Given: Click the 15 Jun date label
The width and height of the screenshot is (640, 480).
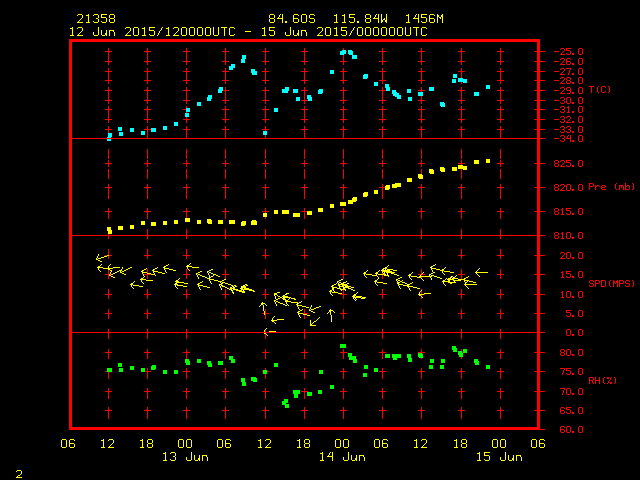Looking at the screenshot, I should tap(499, 457).
